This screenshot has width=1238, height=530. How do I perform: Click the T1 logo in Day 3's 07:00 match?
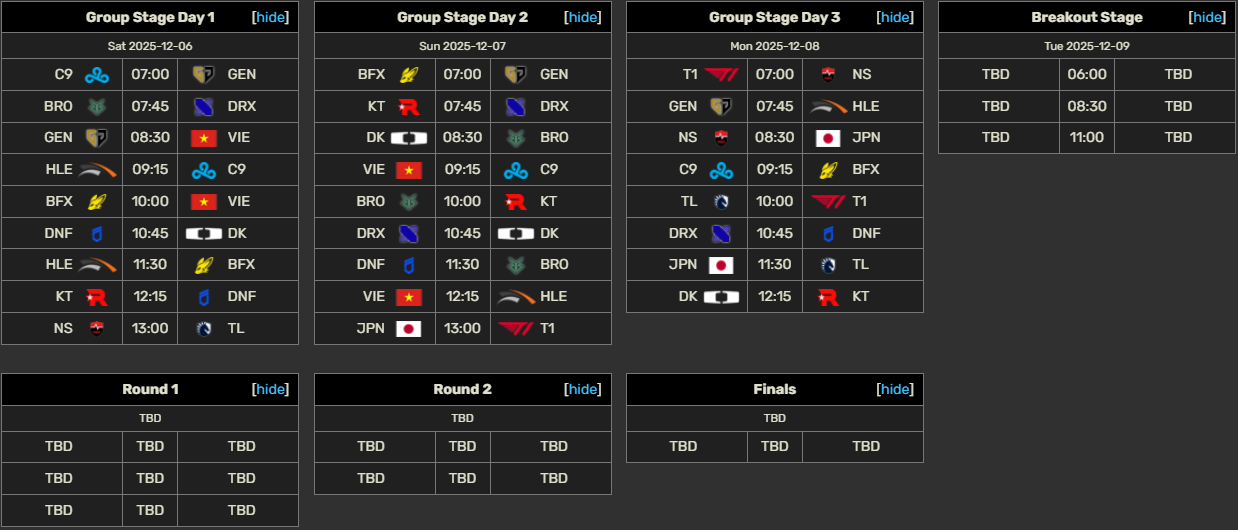click(x=720, y=74)
